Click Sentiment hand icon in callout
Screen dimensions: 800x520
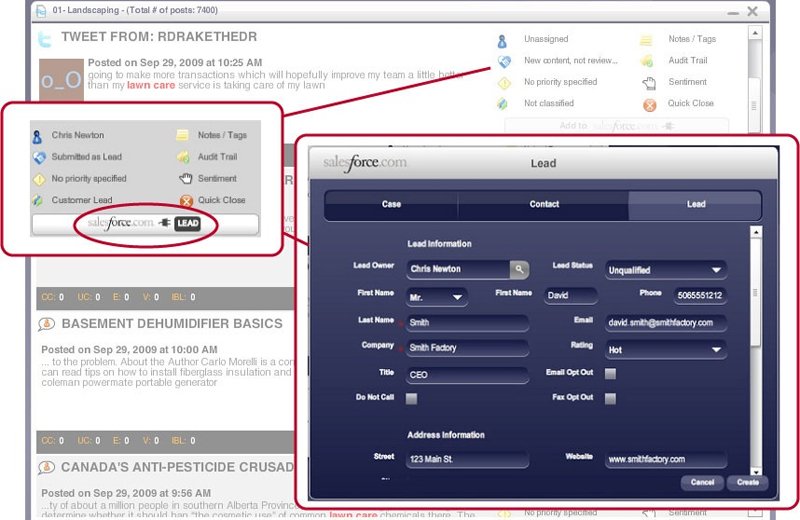186,179
